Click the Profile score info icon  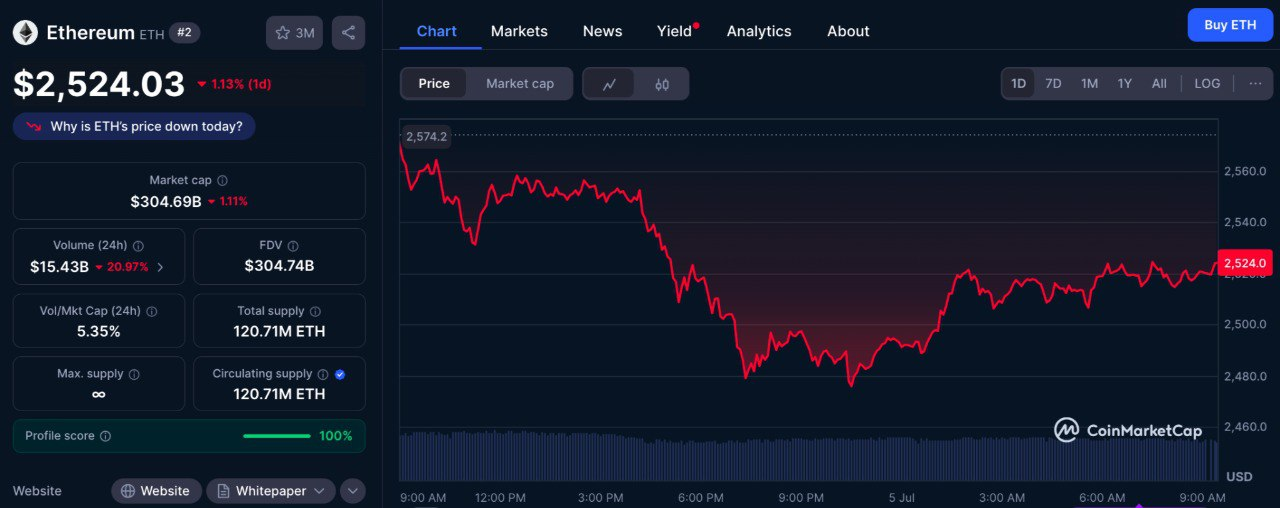click(x=105, y=436)
